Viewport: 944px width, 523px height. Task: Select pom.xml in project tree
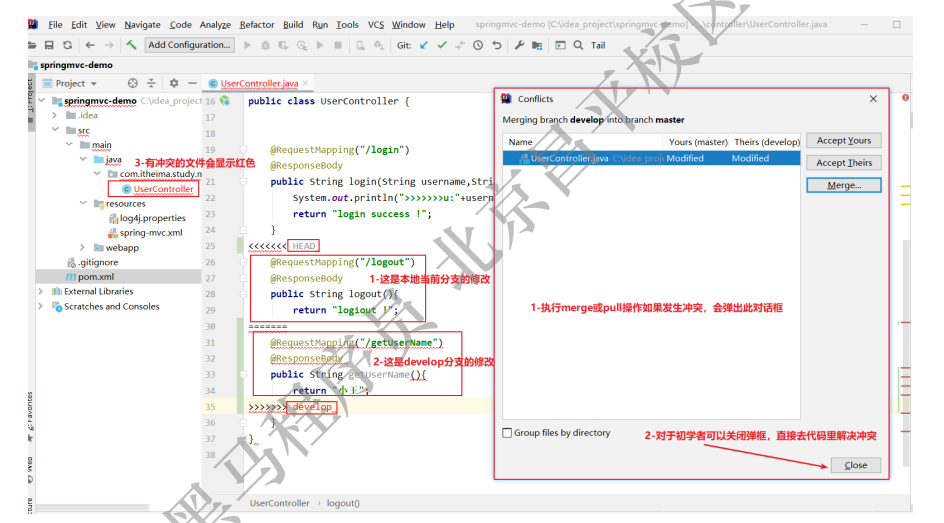coord(96,277)
